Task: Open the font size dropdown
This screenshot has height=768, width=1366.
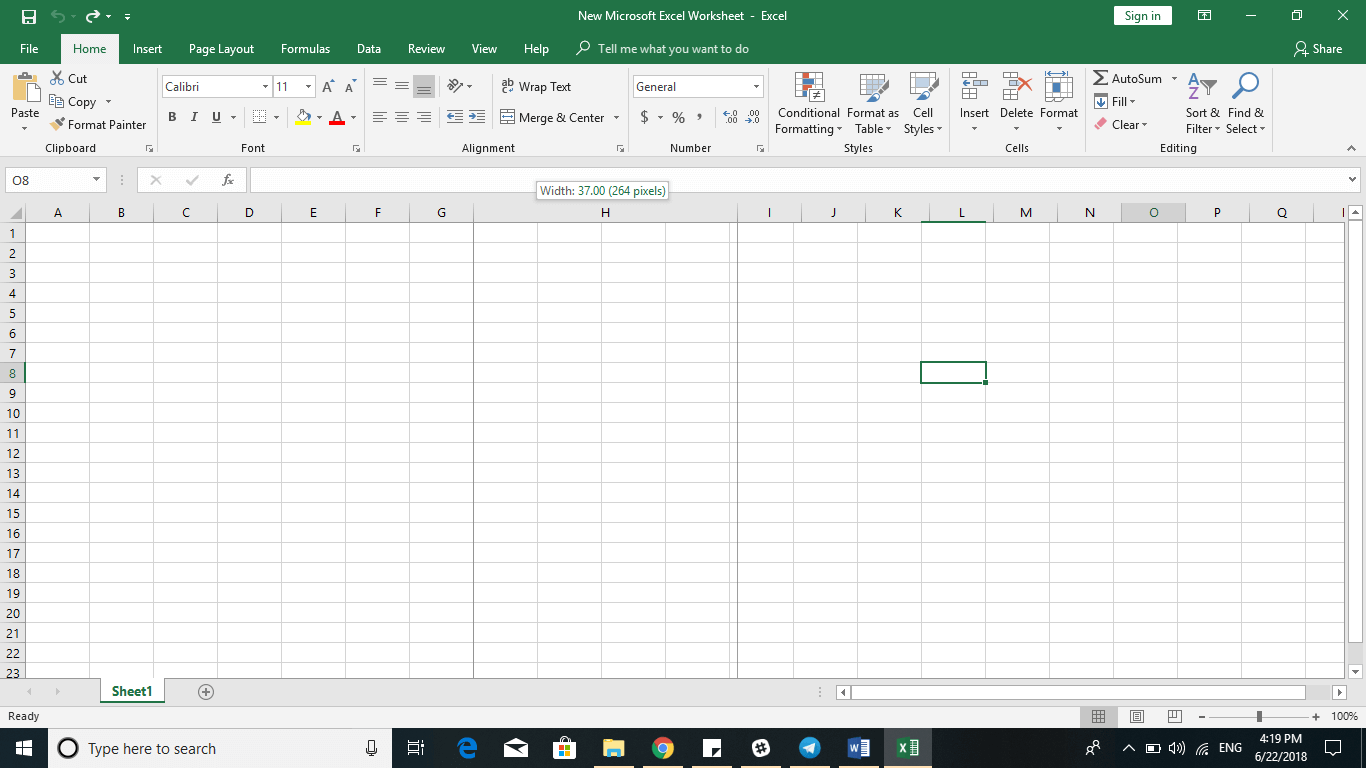Action: coord(307,86)
